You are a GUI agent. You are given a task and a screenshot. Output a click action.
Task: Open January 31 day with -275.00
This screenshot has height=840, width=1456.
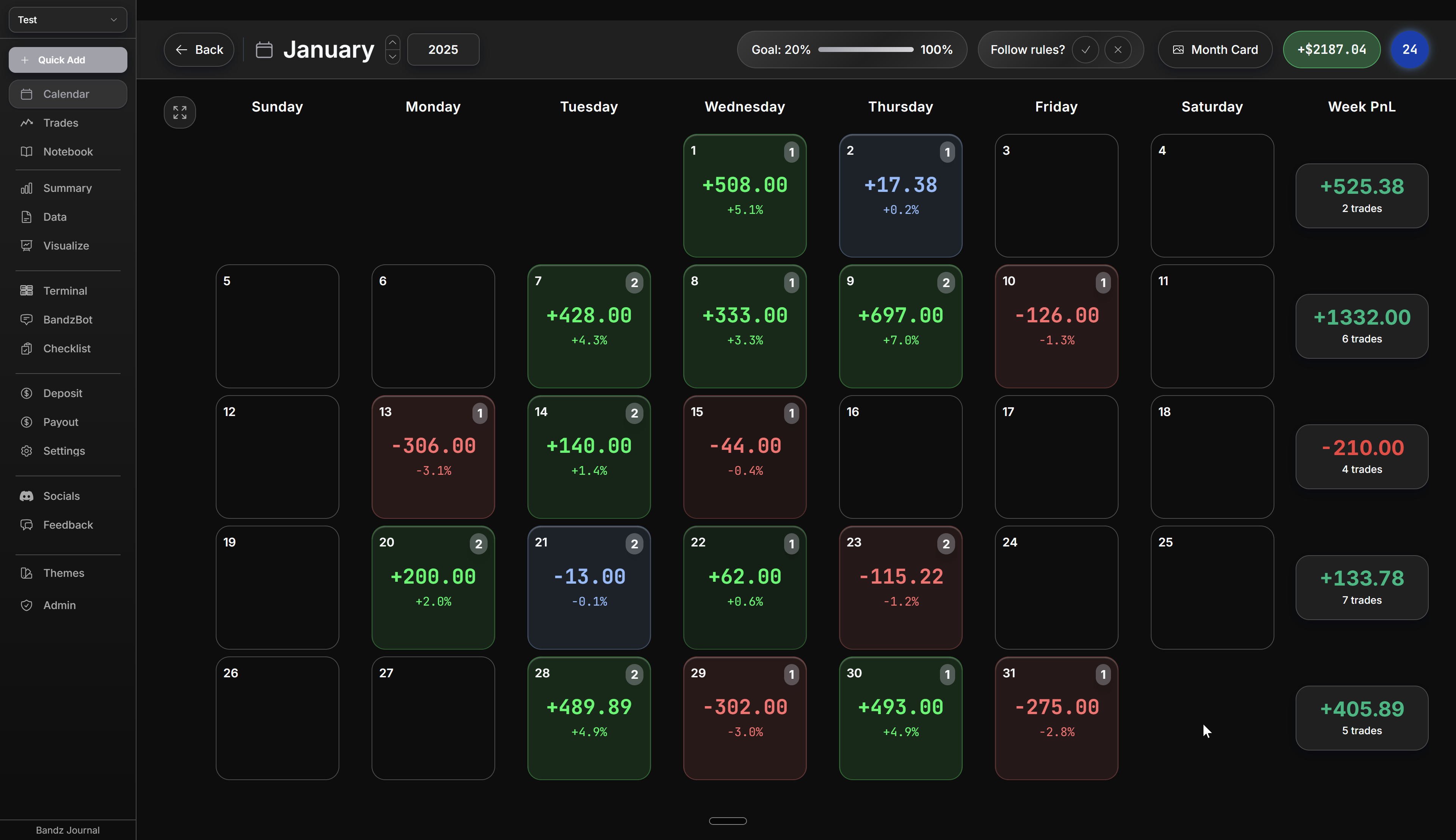tap(1056, 718)
